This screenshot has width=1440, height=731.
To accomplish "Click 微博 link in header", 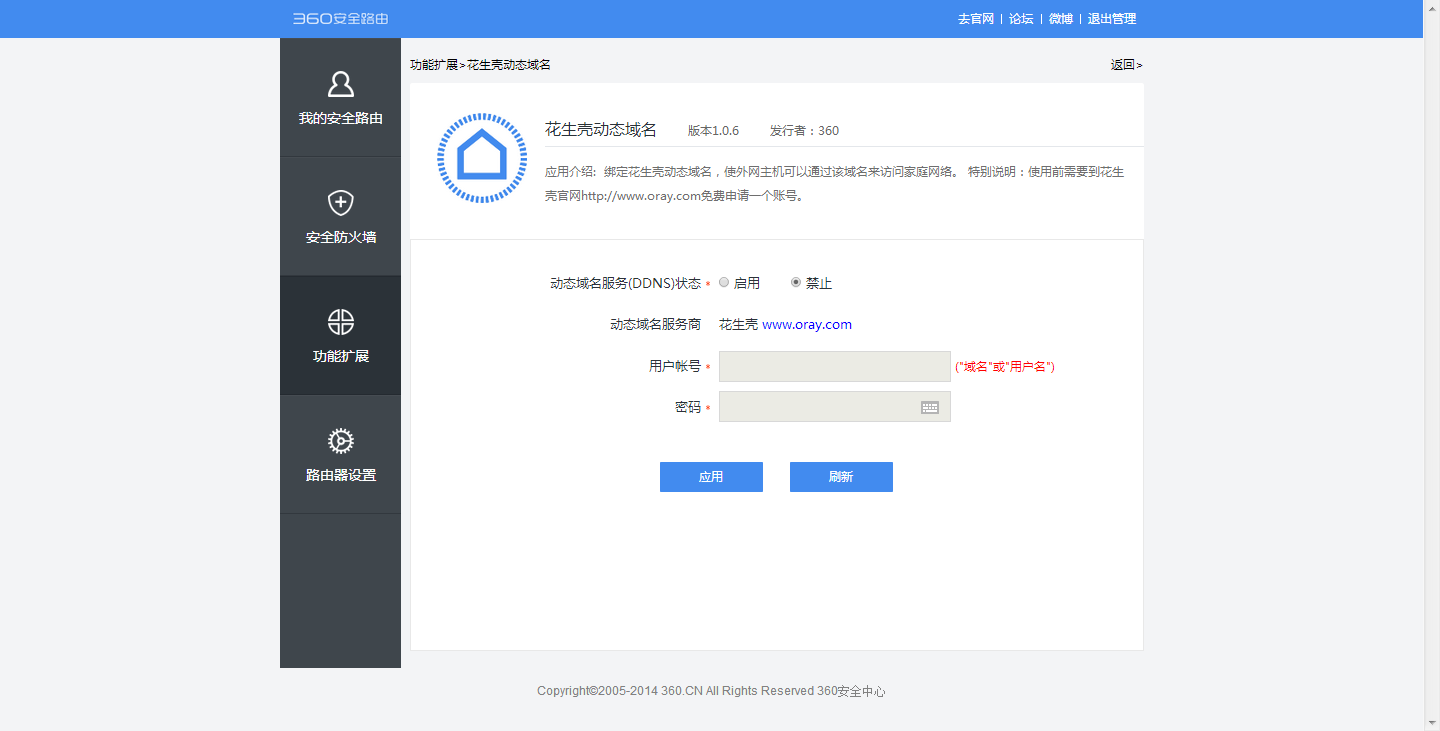I will pos(1061,19).
